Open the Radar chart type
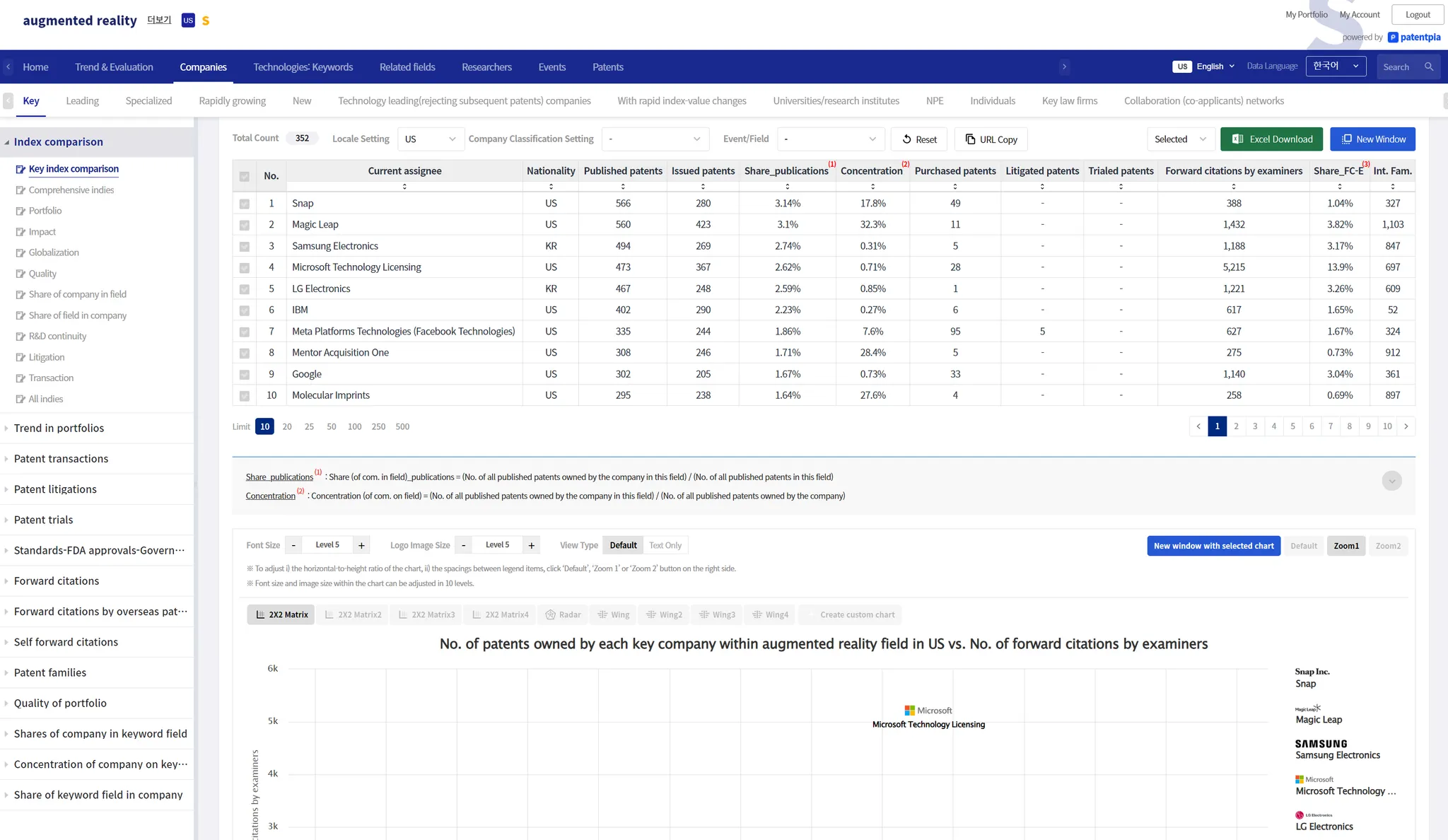Screen dimensions: 1448x840 pos(563,614)
